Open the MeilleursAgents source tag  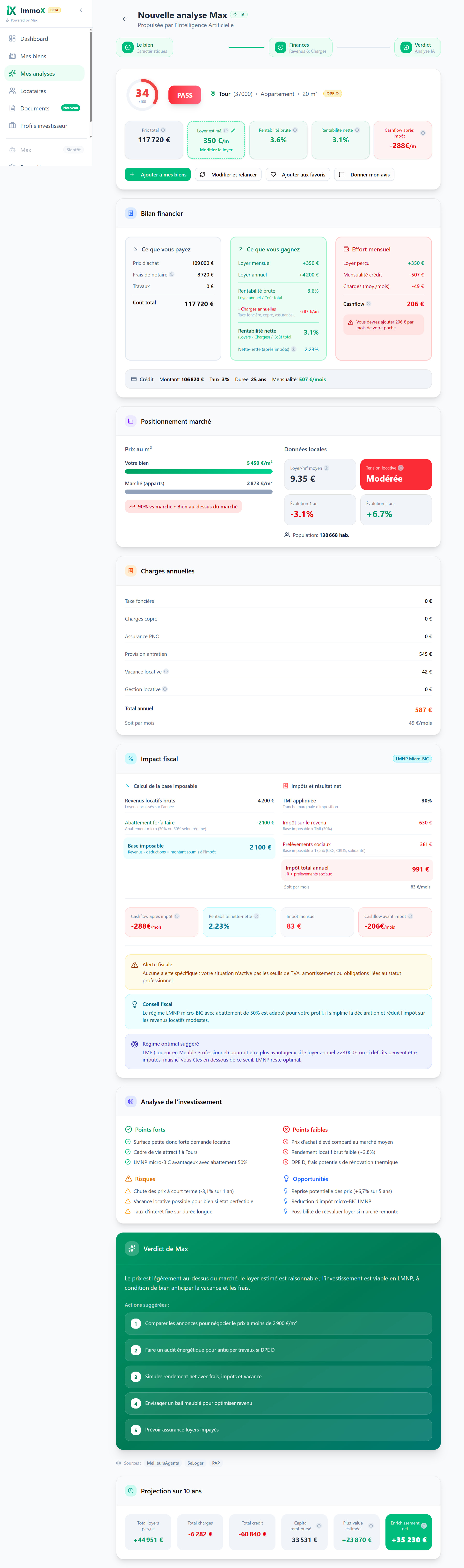click(x=163, y=1463)
